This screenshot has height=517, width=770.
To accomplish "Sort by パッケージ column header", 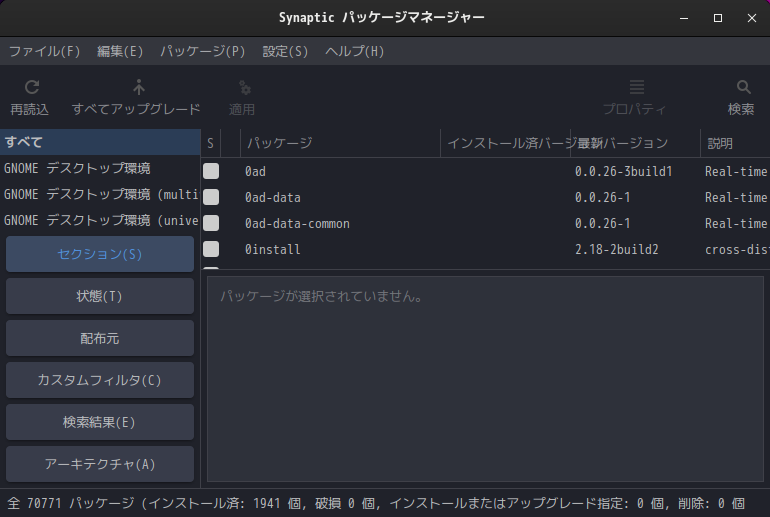I will [340, 143].
